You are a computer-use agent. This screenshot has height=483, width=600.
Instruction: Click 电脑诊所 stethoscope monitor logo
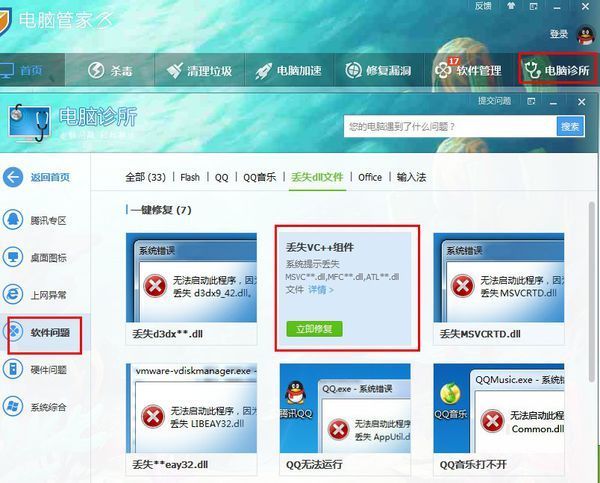tap(29, 123)
